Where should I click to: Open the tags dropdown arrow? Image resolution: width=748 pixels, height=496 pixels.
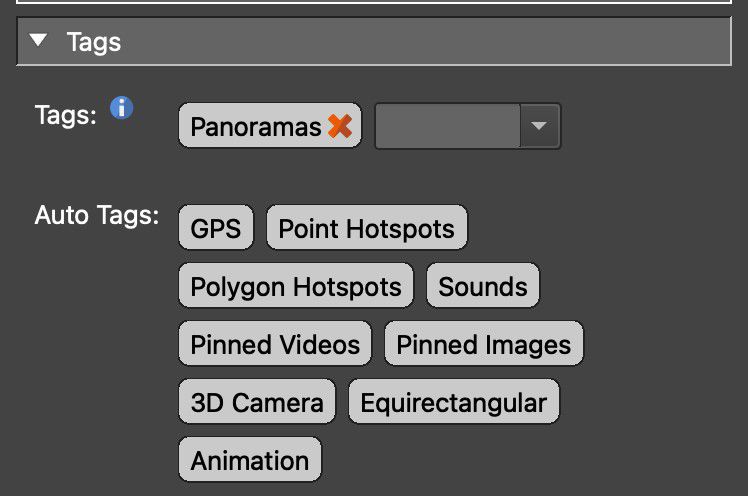(539, 126)
